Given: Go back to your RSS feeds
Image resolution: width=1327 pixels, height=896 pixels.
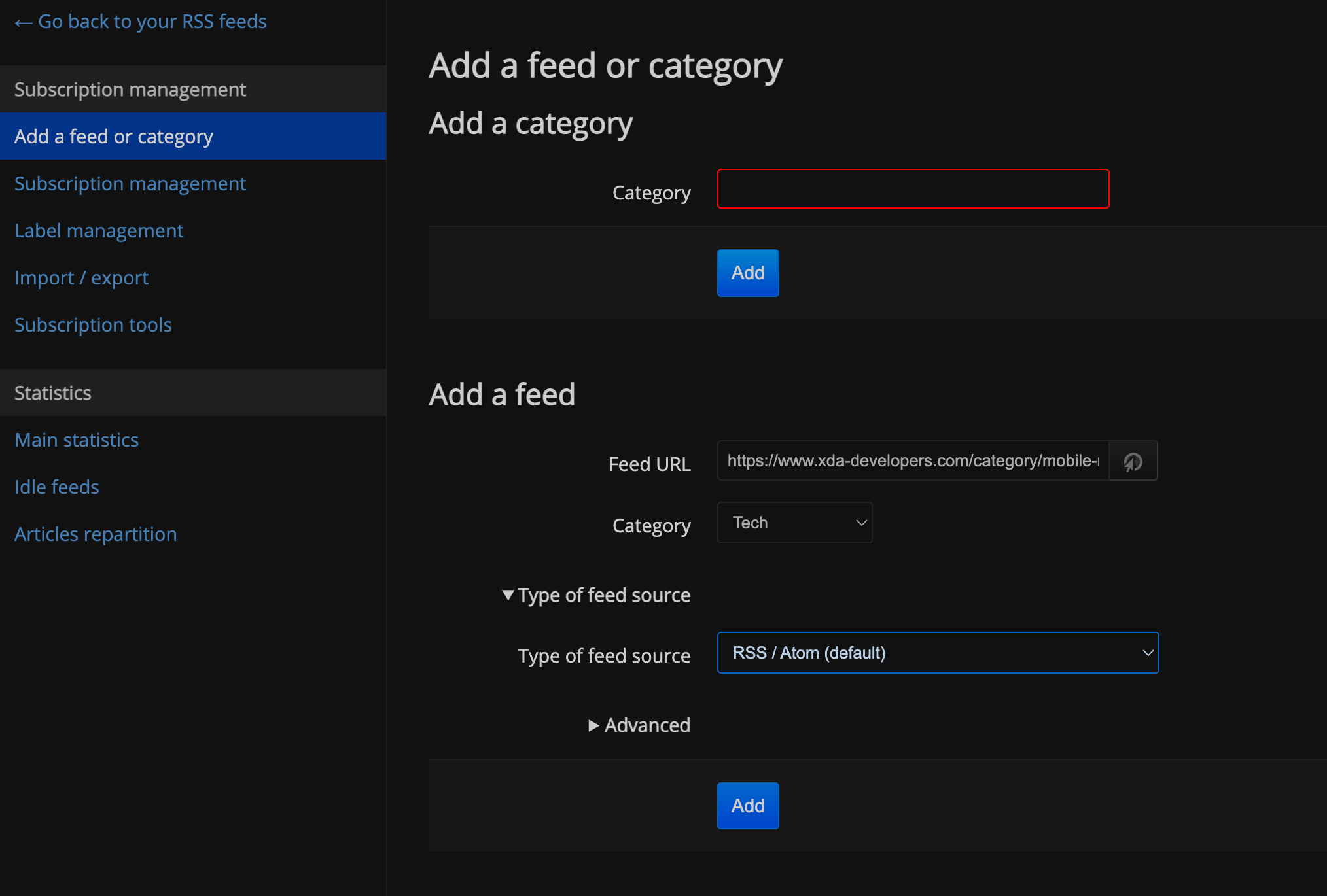Looking at the screenshot, I should tap(141, 22).
